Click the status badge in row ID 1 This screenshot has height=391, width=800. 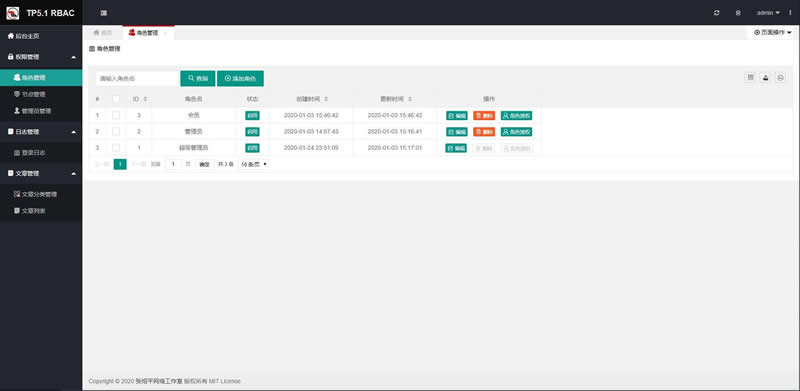click(x=252, y=149)
